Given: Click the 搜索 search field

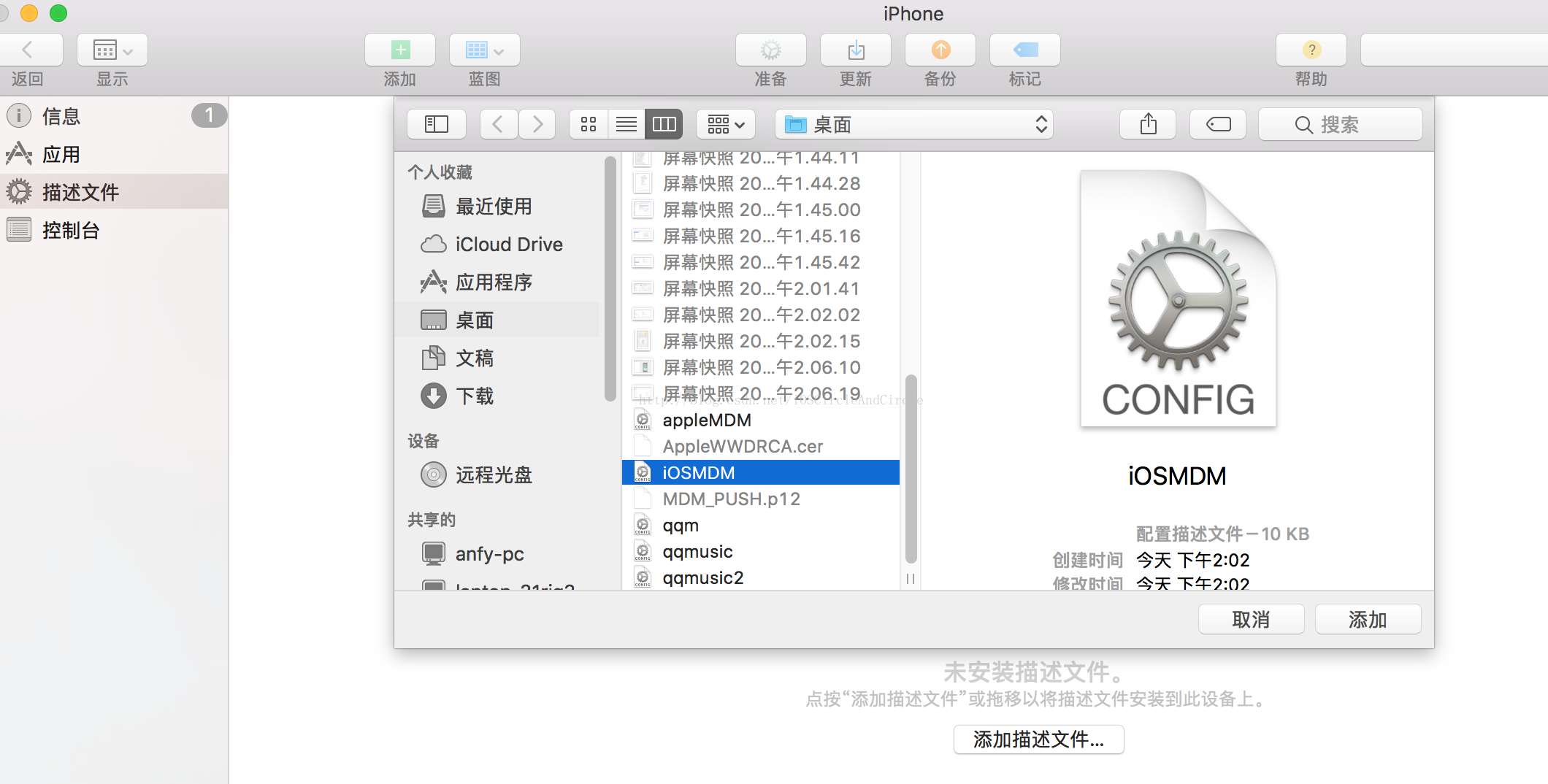Looking at the screenshot, I should point(1341,125).
